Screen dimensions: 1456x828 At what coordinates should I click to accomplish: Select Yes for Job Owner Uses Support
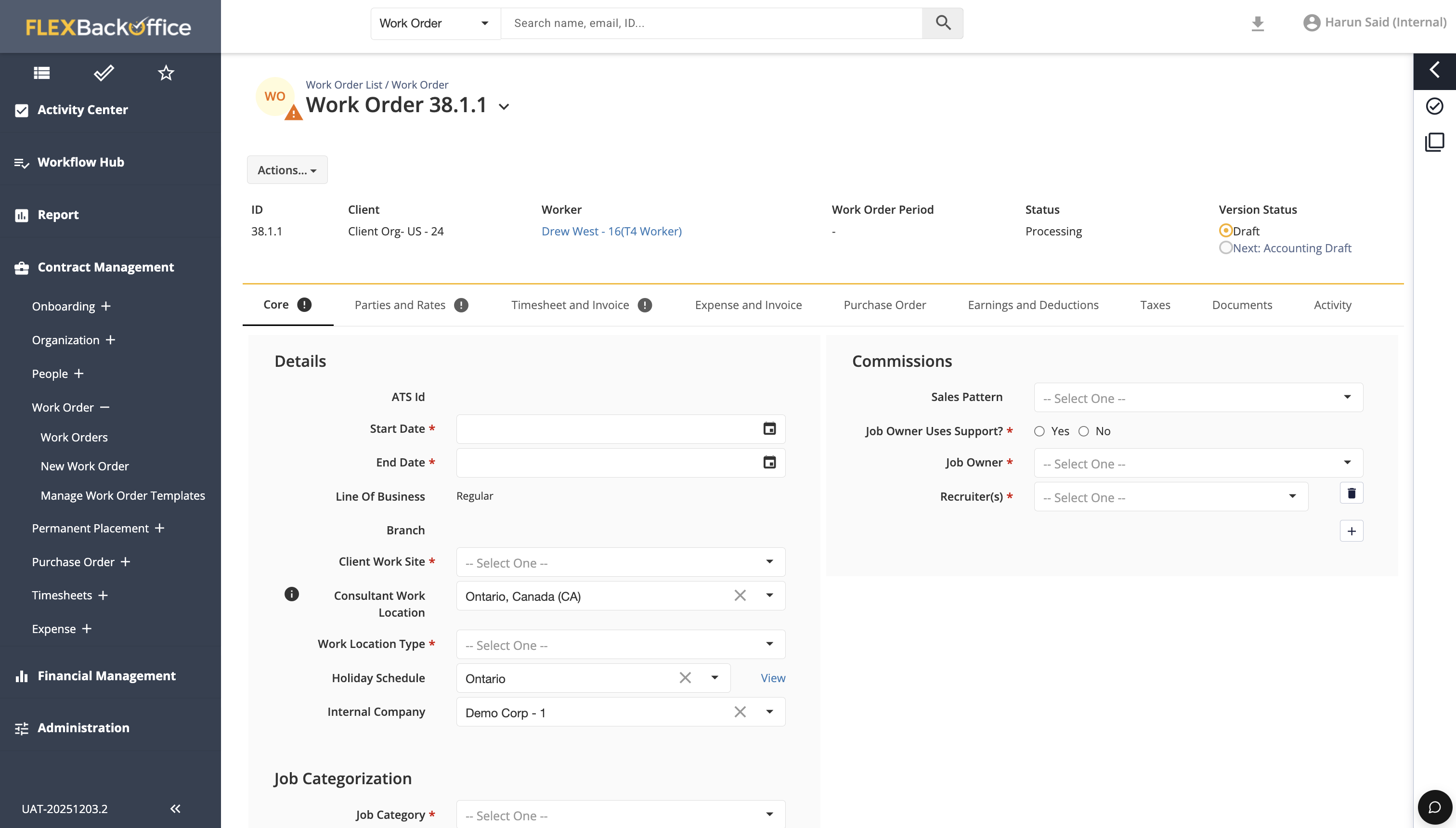1040,432
